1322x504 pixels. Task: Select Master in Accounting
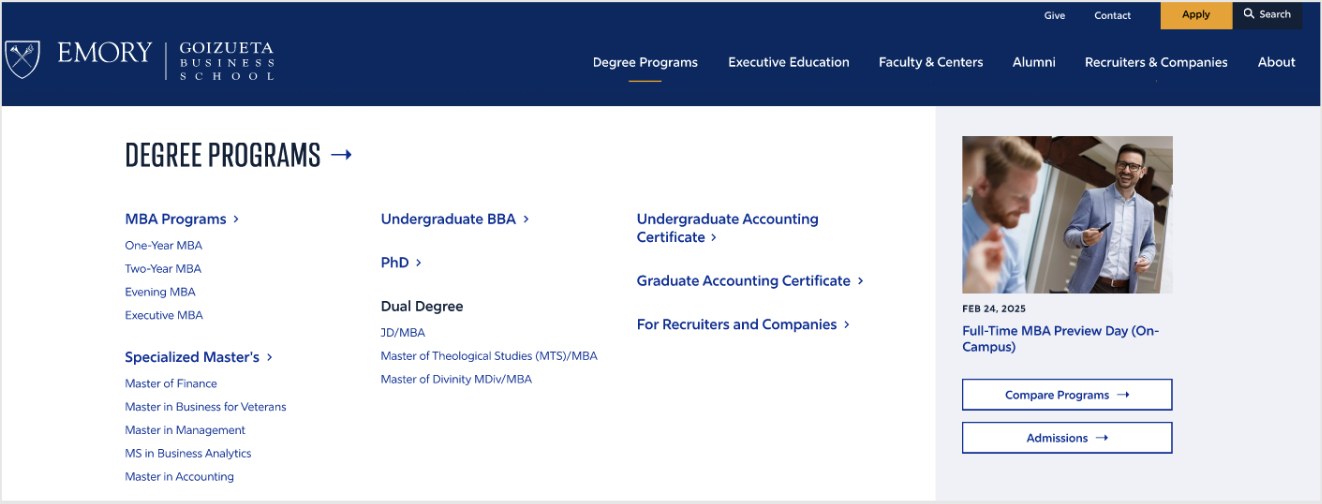click(x=179, y=477)
